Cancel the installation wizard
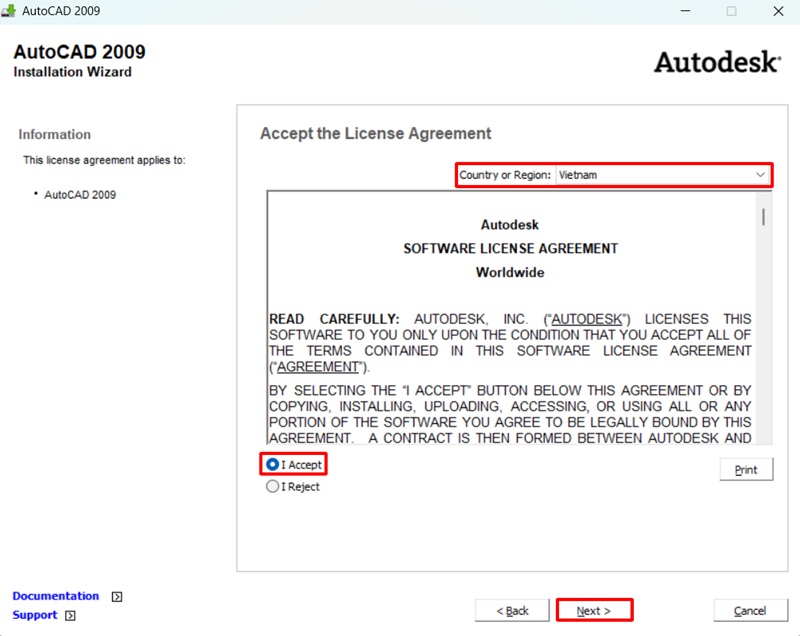The height and width of the screenshot is (636, 800). click(x=749, y=610)
